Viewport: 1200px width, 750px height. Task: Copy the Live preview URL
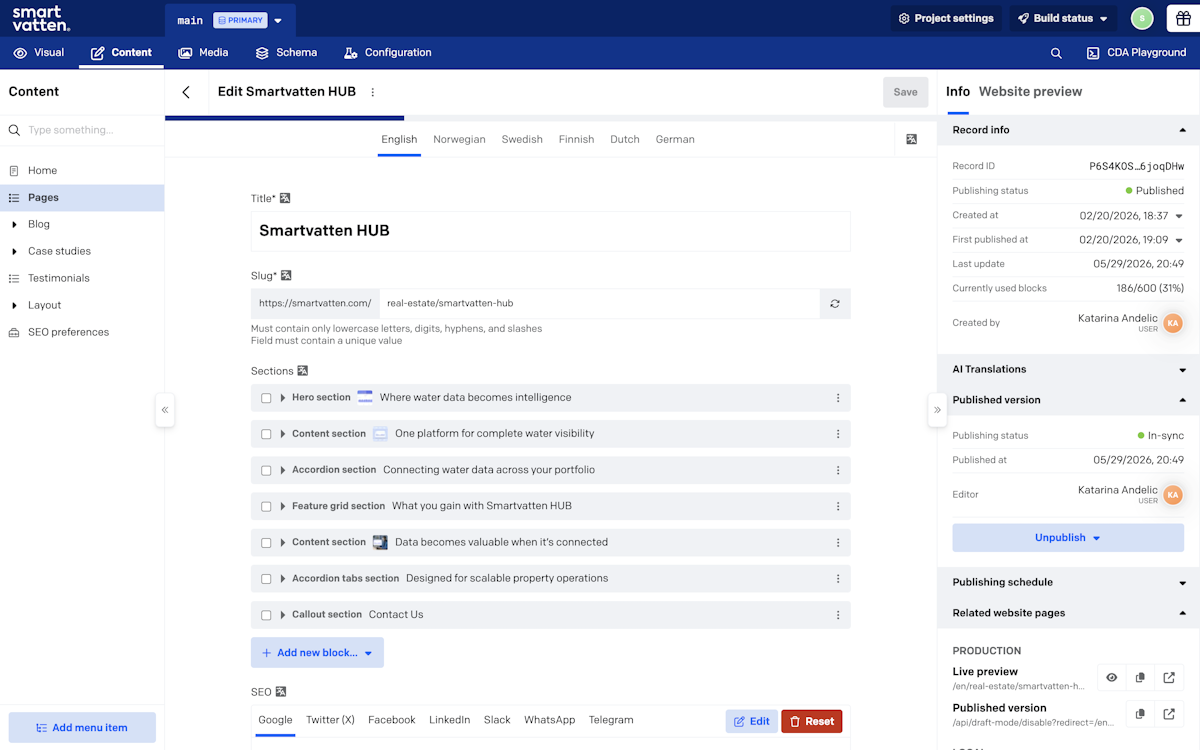click(x=1140, y=678)
